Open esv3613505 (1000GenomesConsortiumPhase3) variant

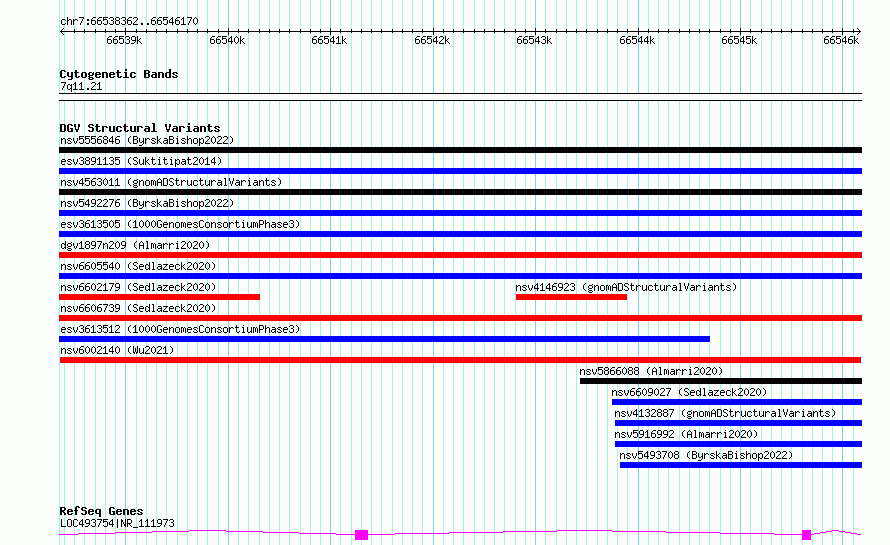pos(180,224)
